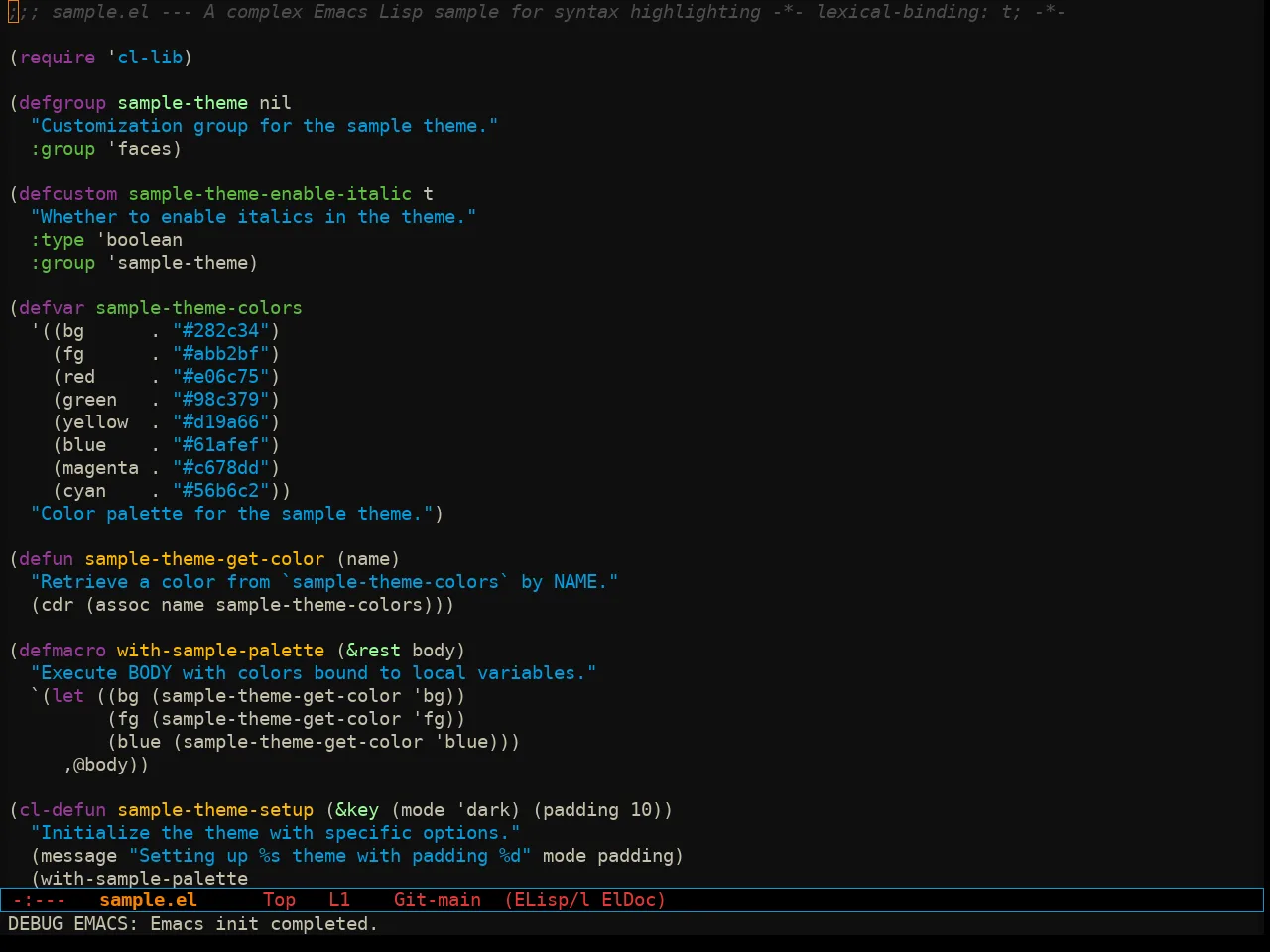The image size is (1270, 952).
Task: Click the '&key' lambda keyword
Action: (x=357, y=810)
